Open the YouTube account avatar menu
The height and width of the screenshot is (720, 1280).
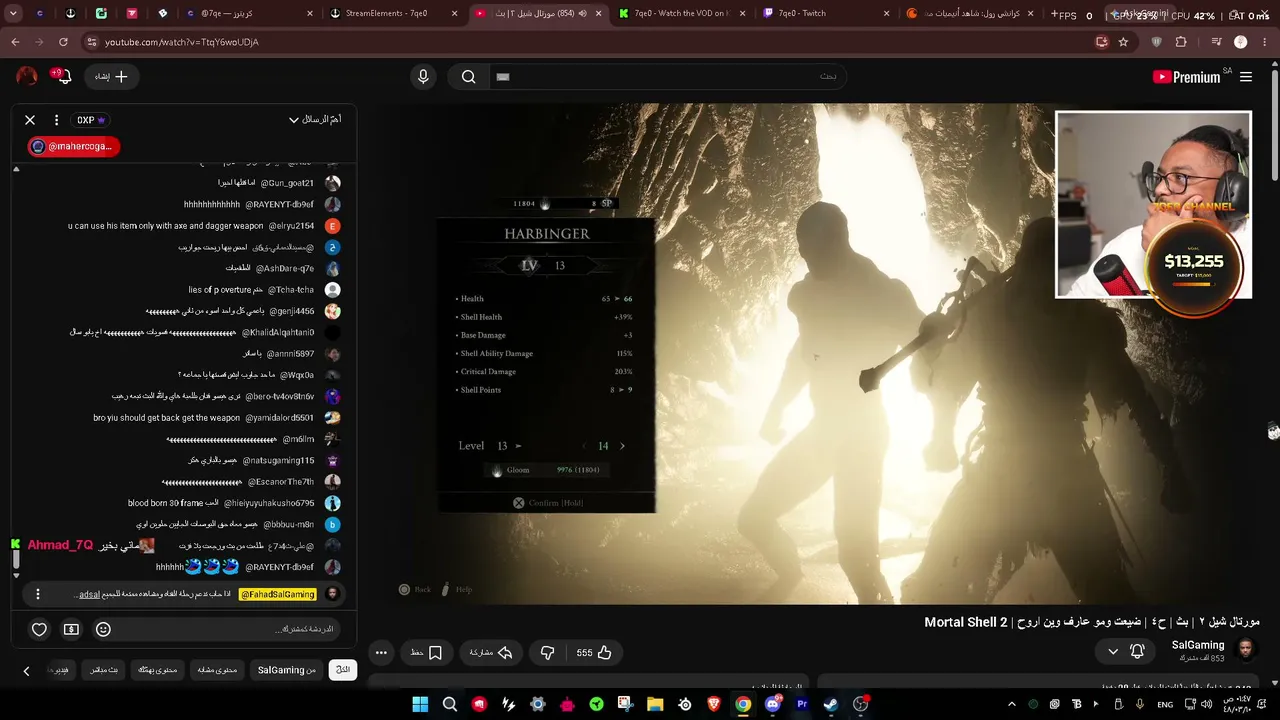(27, 76)
